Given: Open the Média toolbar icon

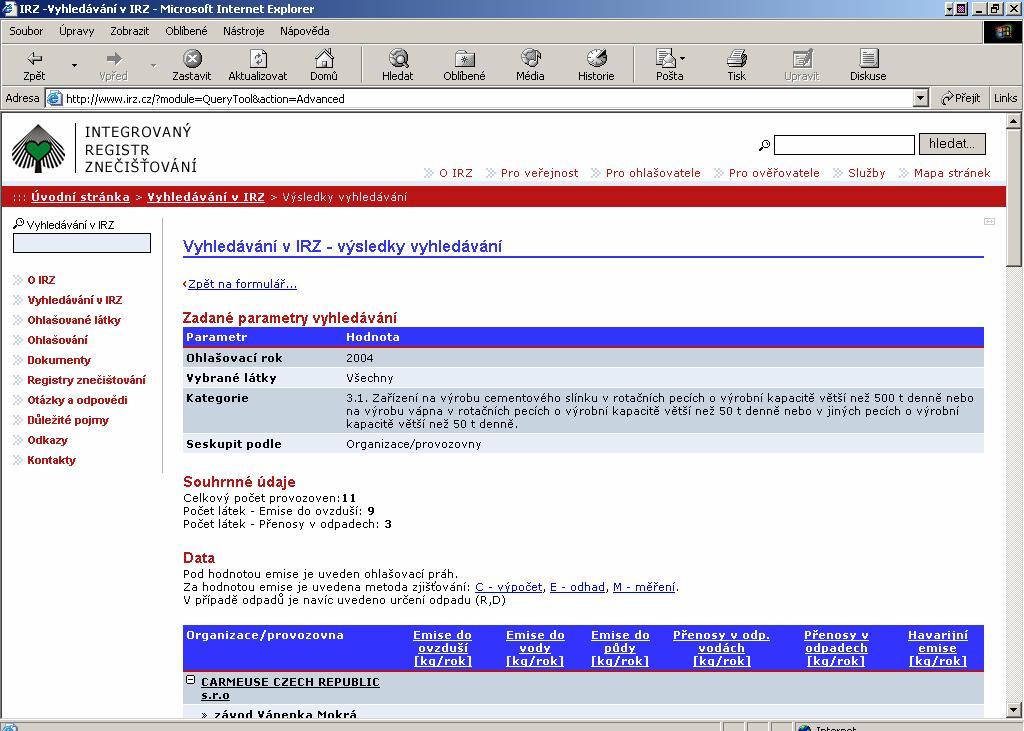Looking at the screenshot, I should [x=530, y=59].
